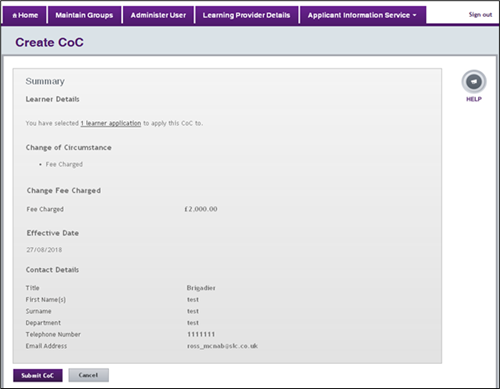The image size is (500, 389).
Task: Cancel the CoC creation
Action: click(88, 375)
